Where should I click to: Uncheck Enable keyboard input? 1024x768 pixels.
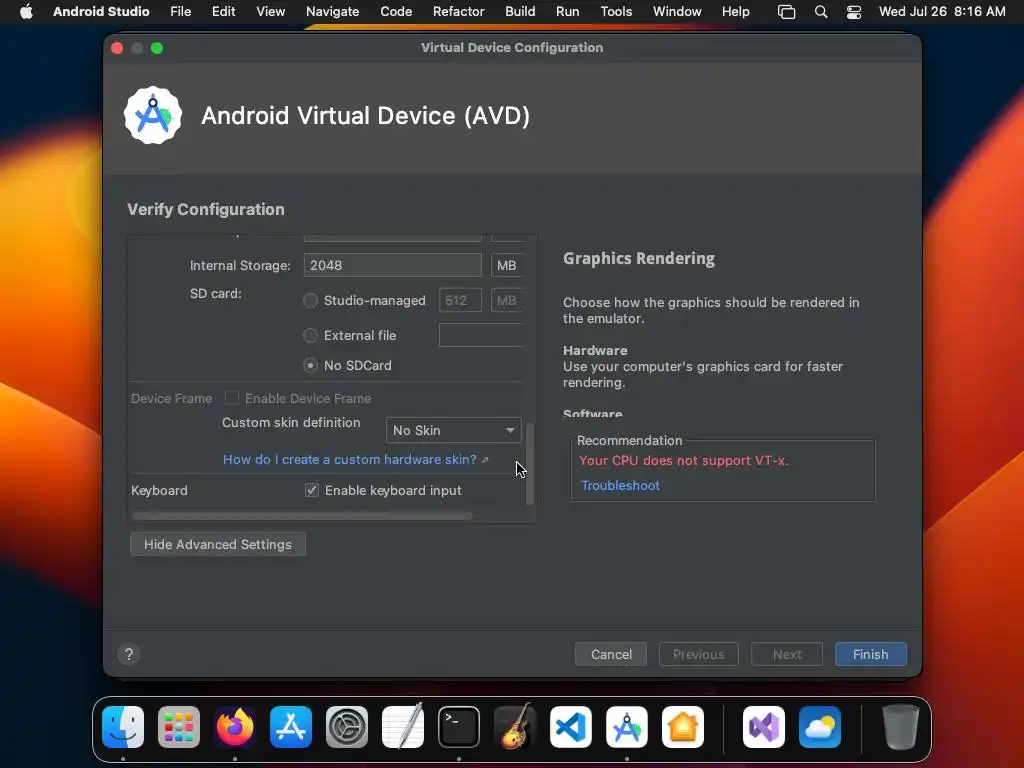[312, 490]
